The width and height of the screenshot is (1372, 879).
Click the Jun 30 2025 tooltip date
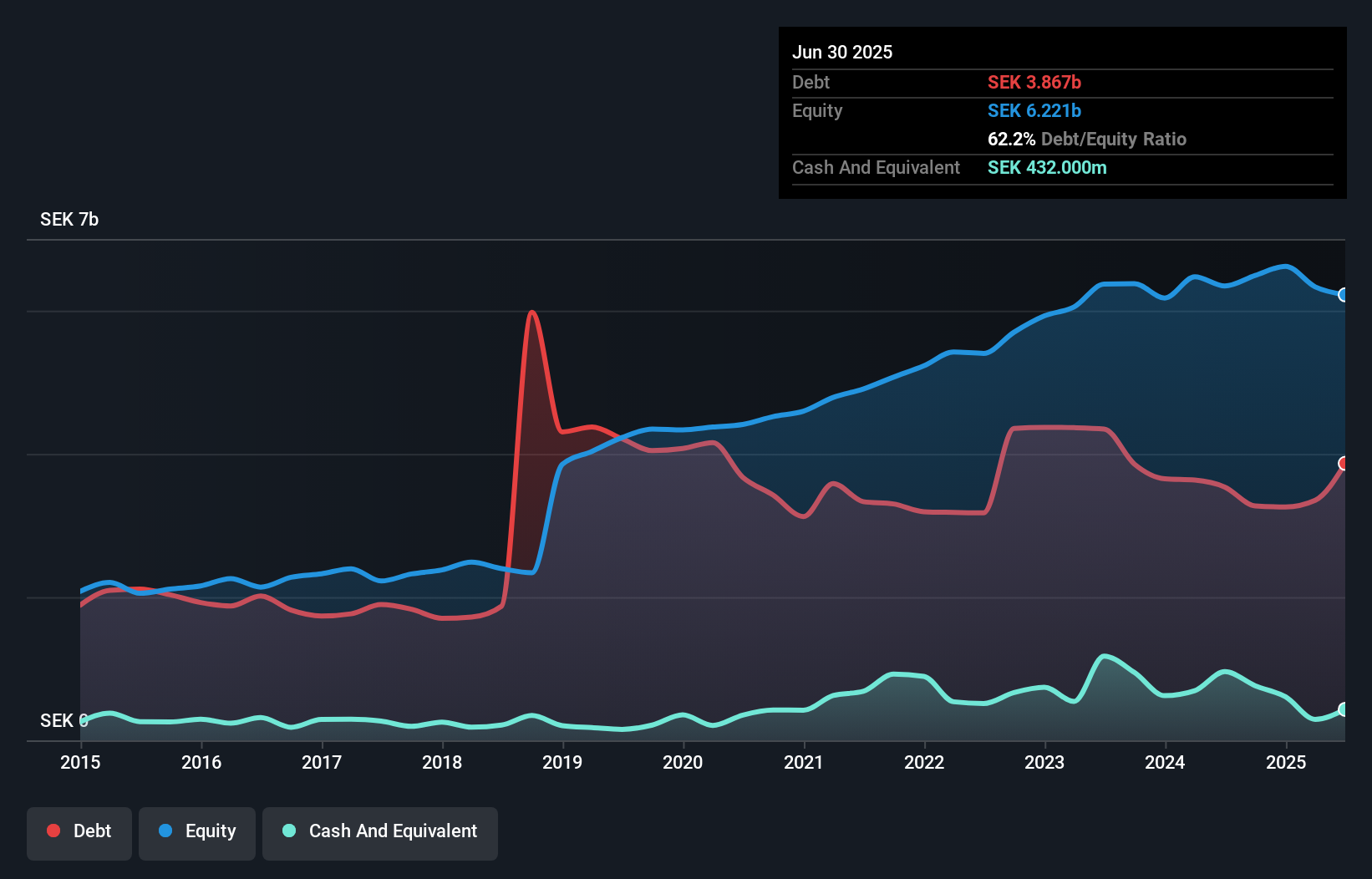842,52
